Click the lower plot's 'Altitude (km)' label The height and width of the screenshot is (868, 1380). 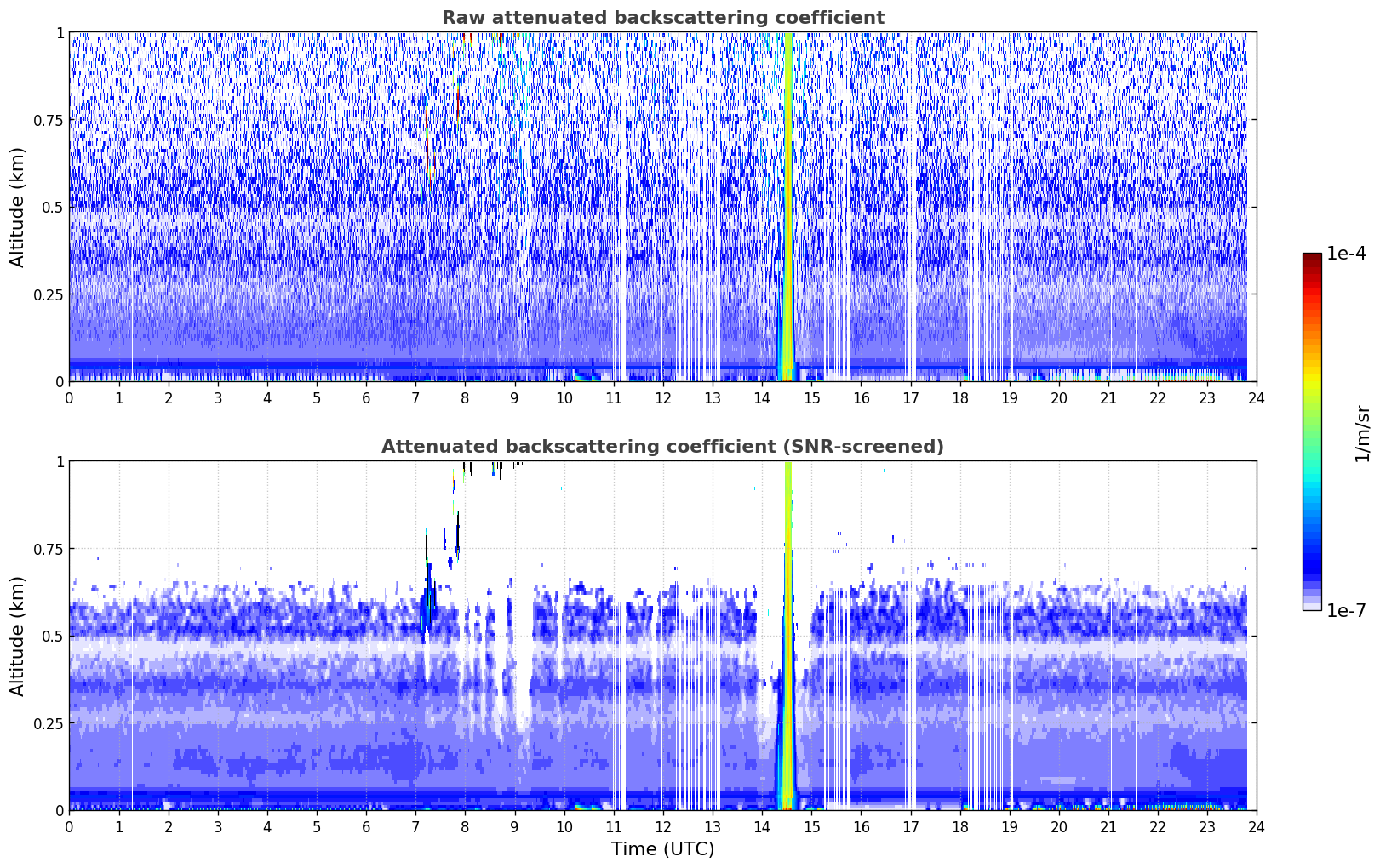coord(18,636)
